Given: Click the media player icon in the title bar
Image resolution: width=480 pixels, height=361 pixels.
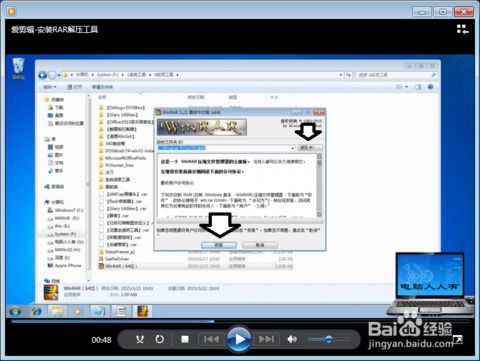Looking at the screenshot, I should (12, 12).
